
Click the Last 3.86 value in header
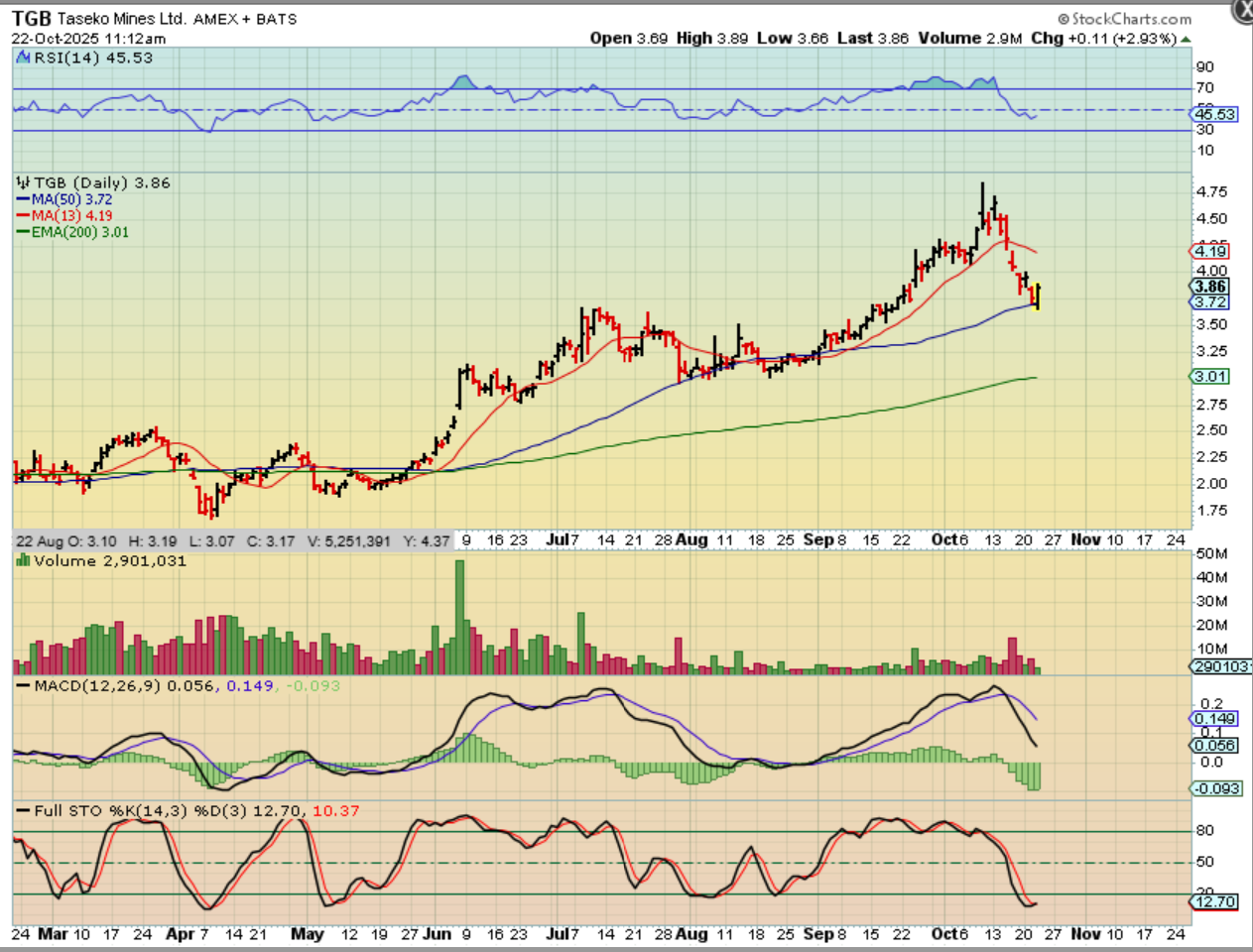click(873, 38)
